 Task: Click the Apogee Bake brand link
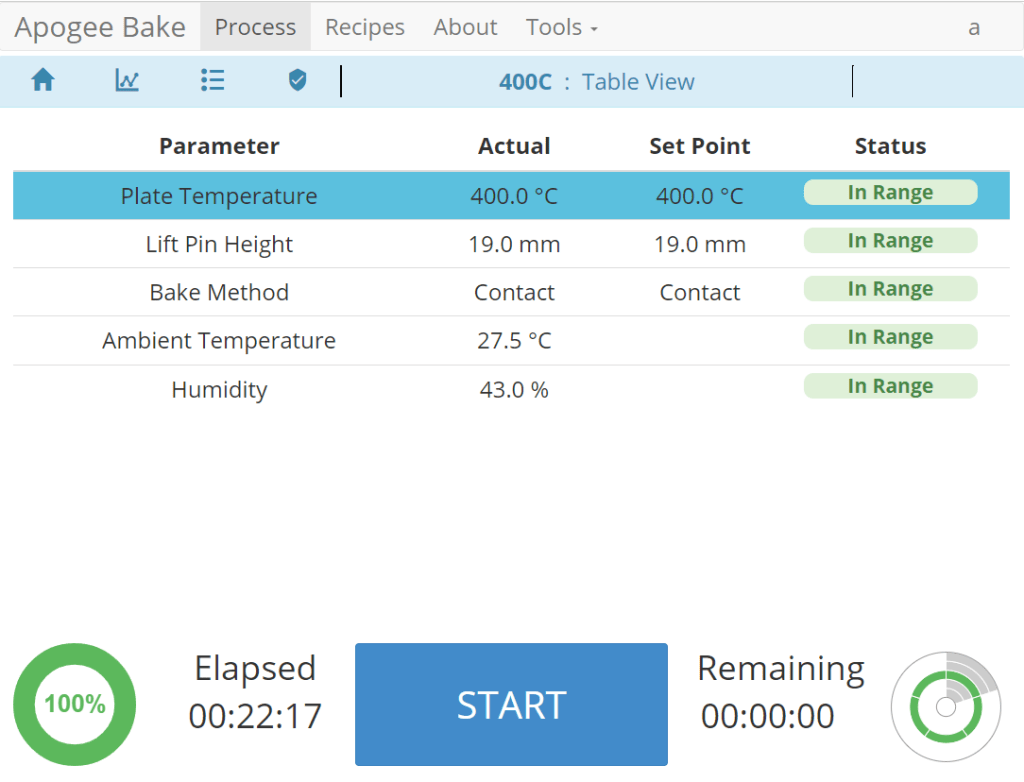pyautogui.click(x=100, y=27)
